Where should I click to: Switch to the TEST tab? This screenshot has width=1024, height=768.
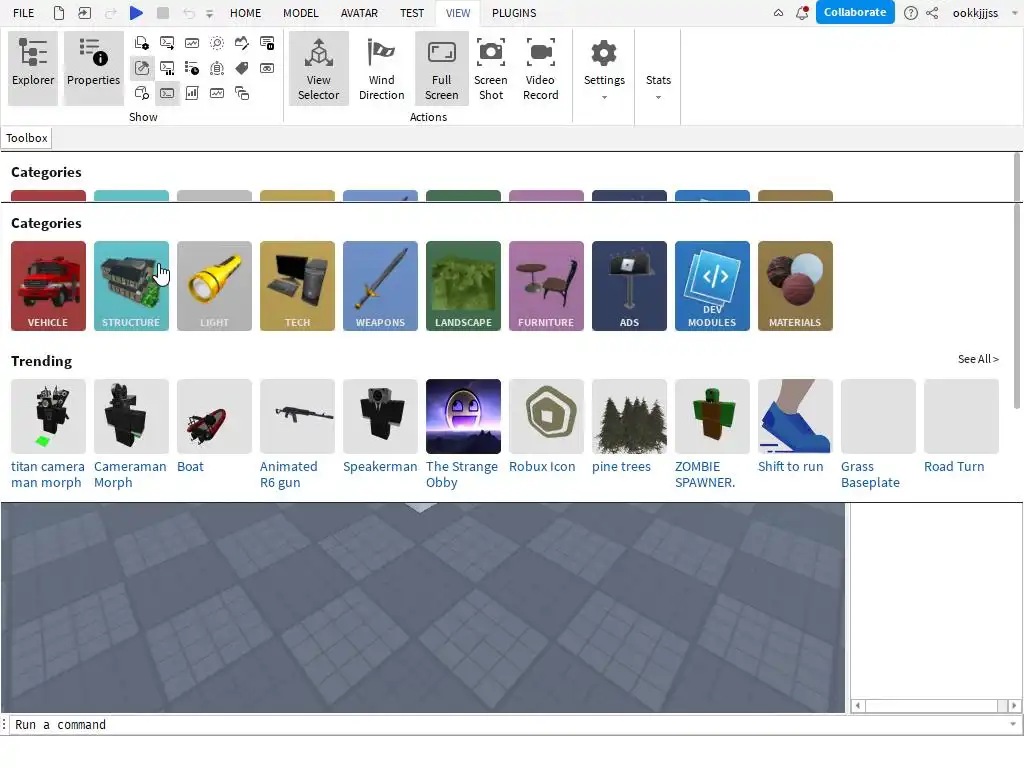pos(412,13)
